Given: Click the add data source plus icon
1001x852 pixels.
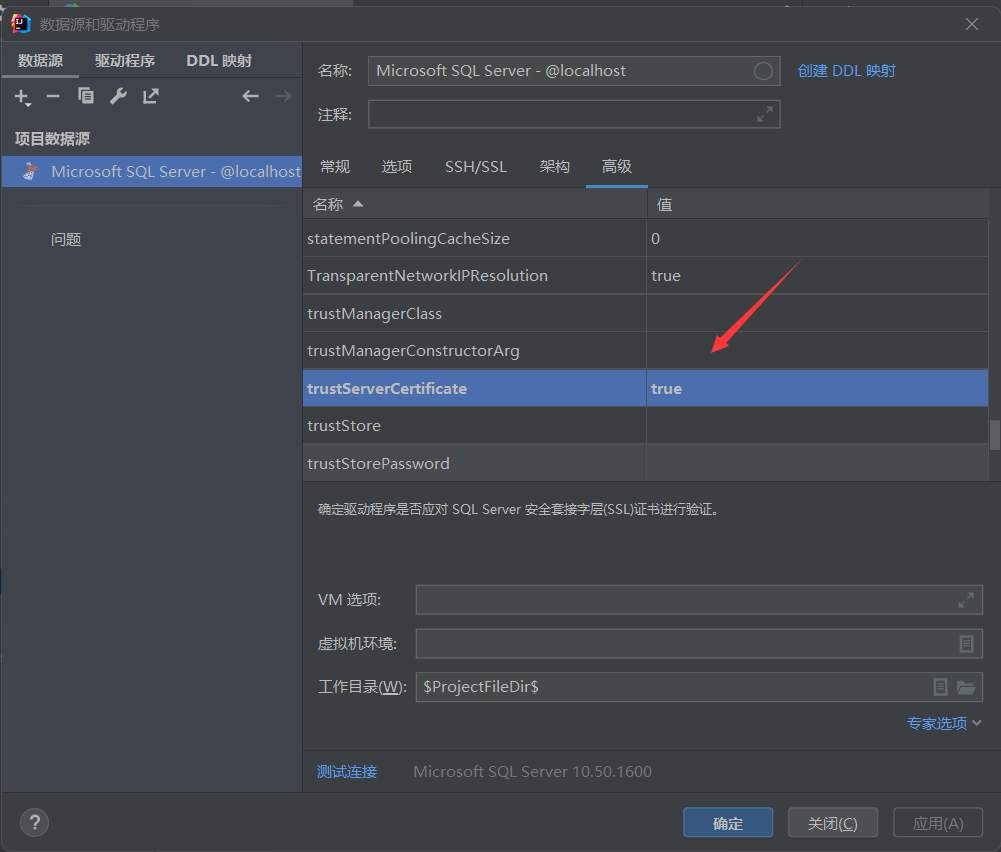Looking at the screenshot, I should tap(22, 97).
